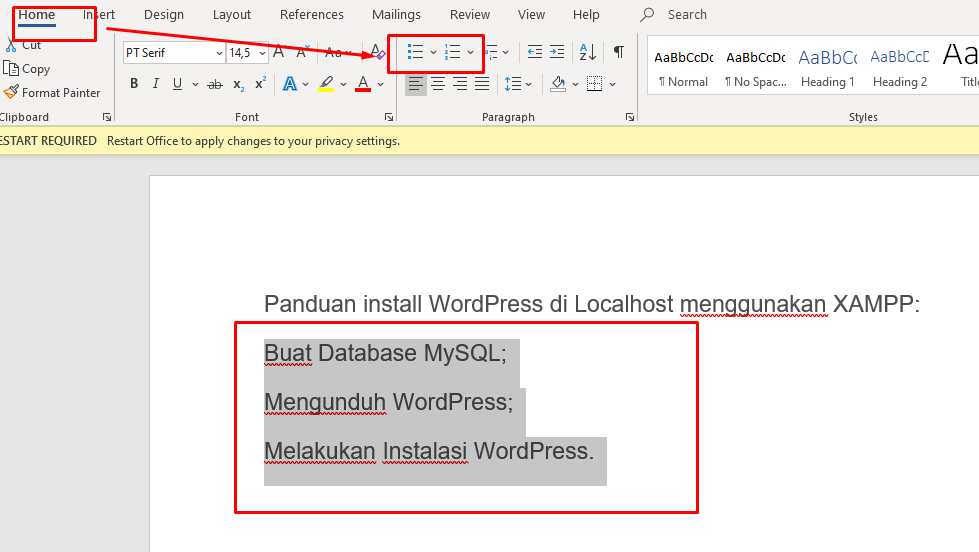Apply the No Spacing style
This screenshot has width=979, height=552.
pyautogui.click(x=755, y=68)
